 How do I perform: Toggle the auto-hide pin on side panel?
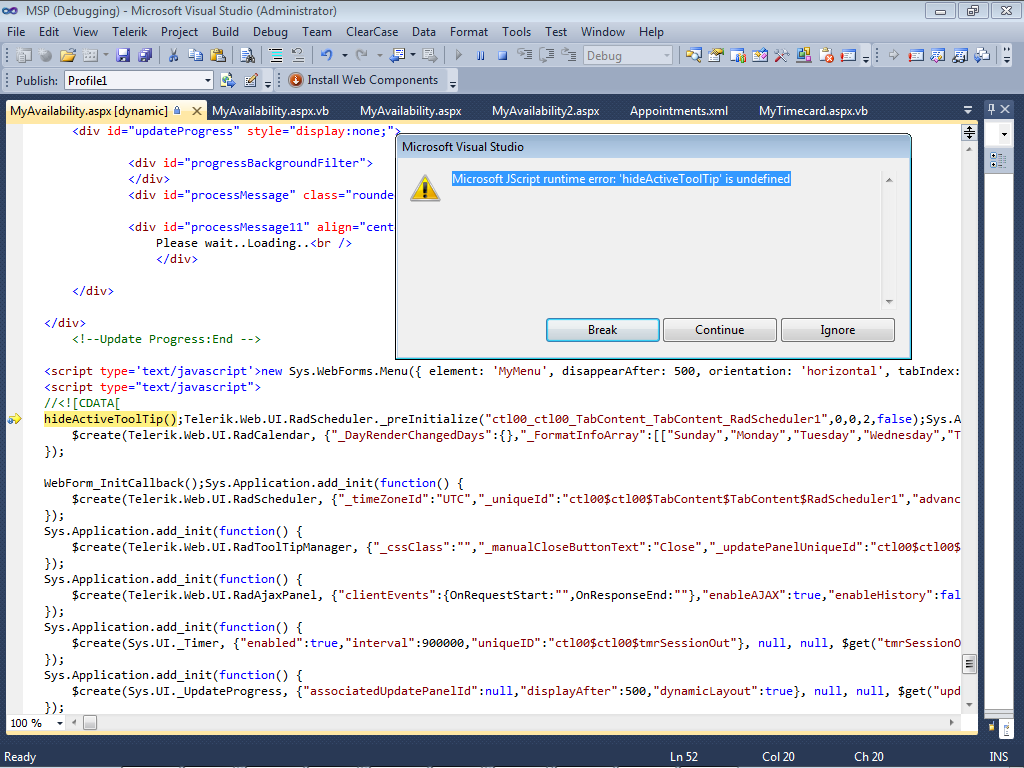click(991, 109)
